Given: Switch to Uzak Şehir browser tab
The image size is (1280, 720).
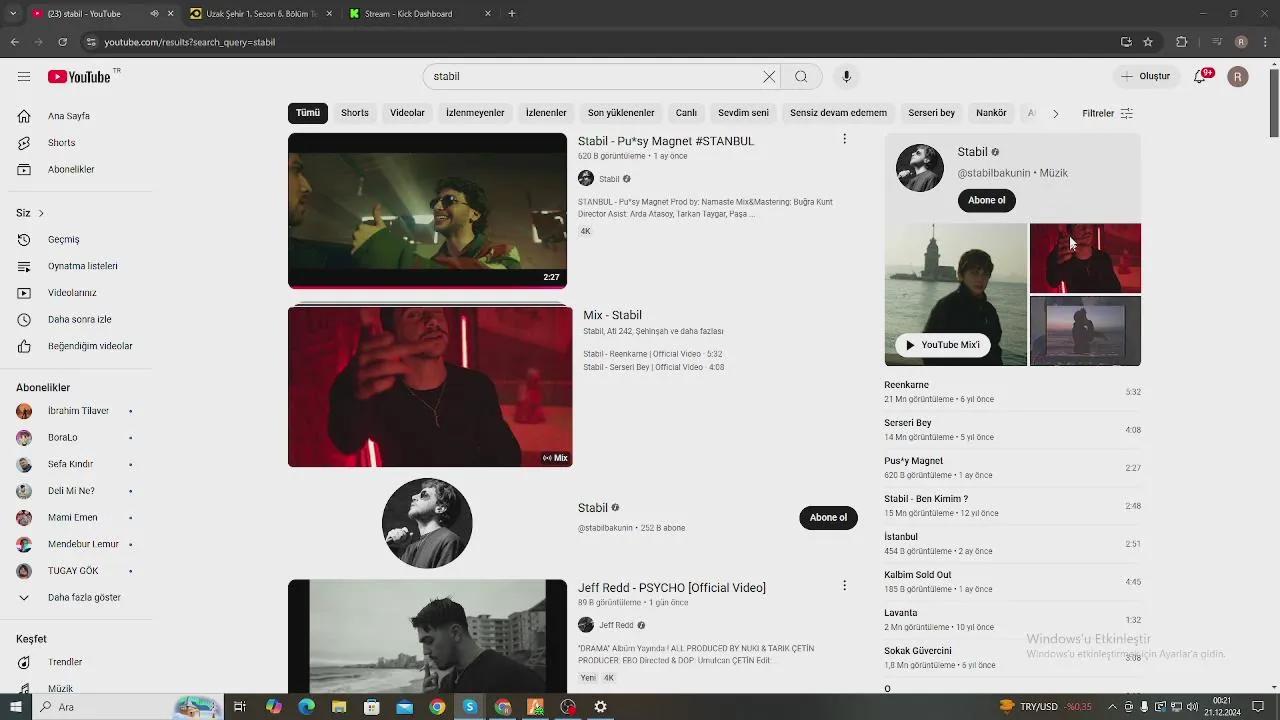Looking at the screenshot, I should pos(261,14).
